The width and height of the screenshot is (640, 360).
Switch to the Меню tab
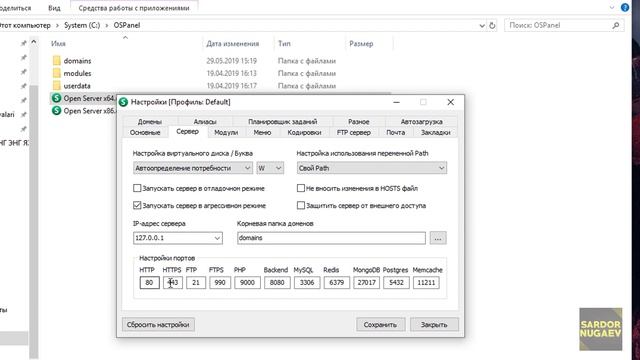coord(262,133)
